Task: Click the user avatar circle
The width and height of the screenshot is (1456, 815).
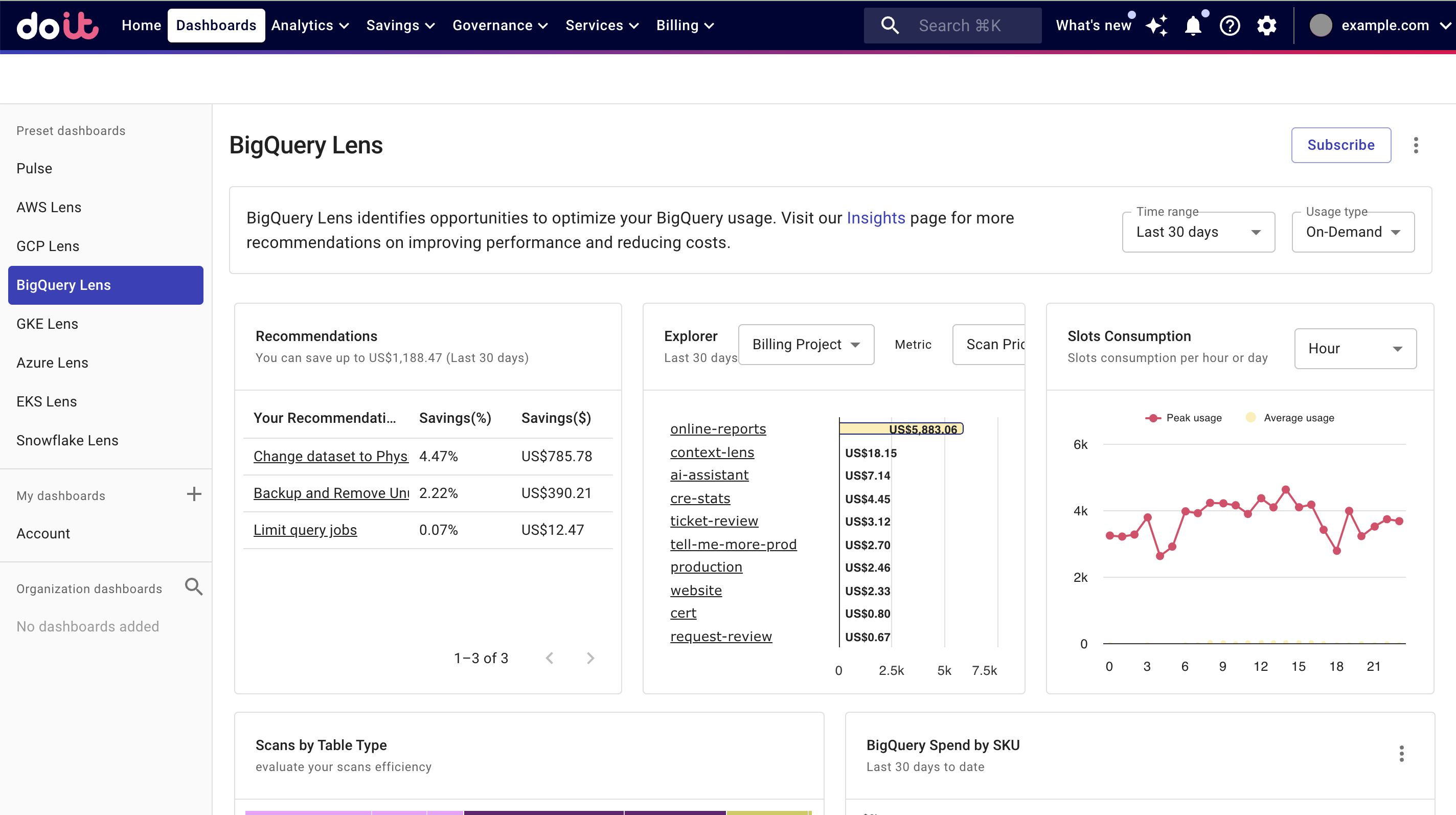Action: 1321,26
